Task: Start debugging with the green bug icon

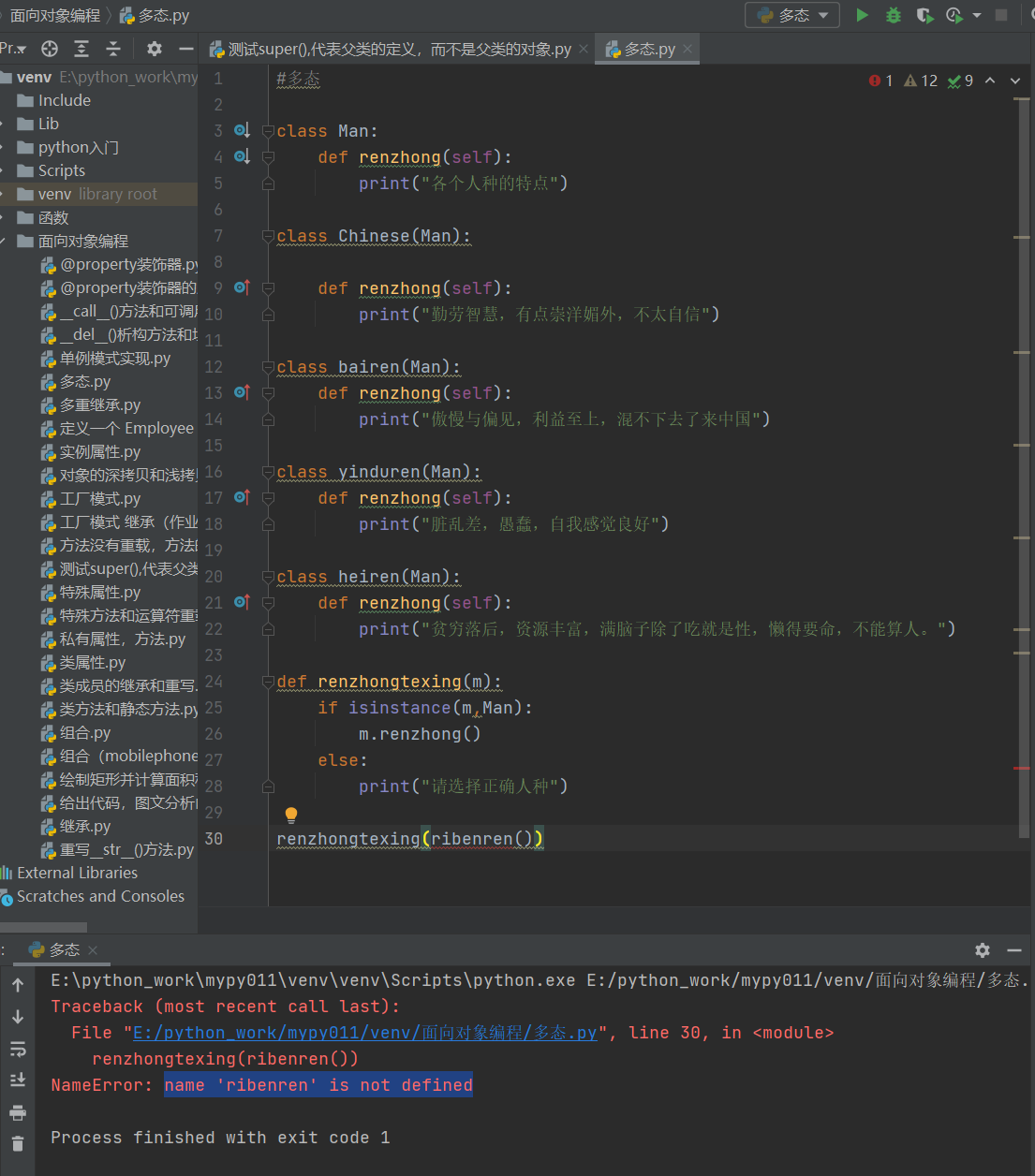Action: 894,15
